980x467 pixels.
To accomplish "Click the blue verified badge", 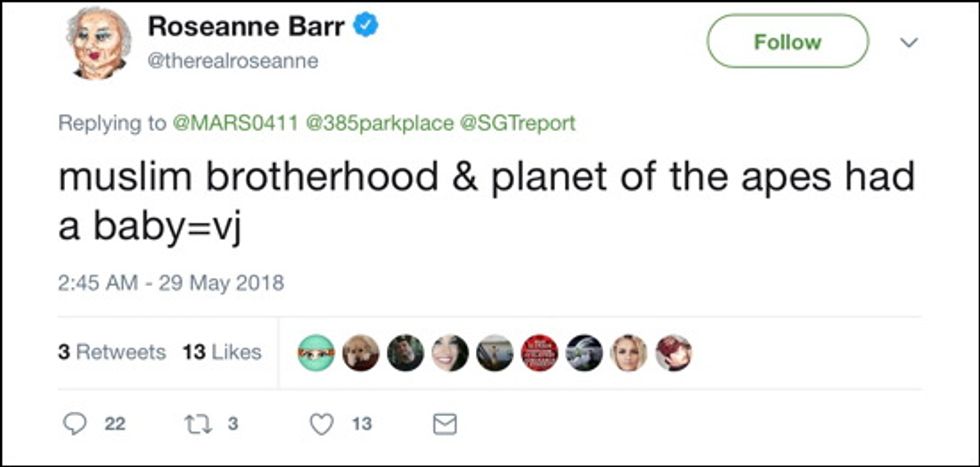I will pyautogui.click(x=366, y=27).
